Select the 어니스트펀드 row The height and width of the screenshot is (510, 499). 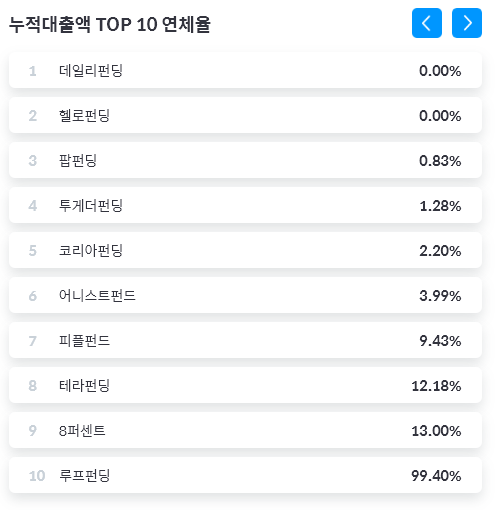(245, 295)
